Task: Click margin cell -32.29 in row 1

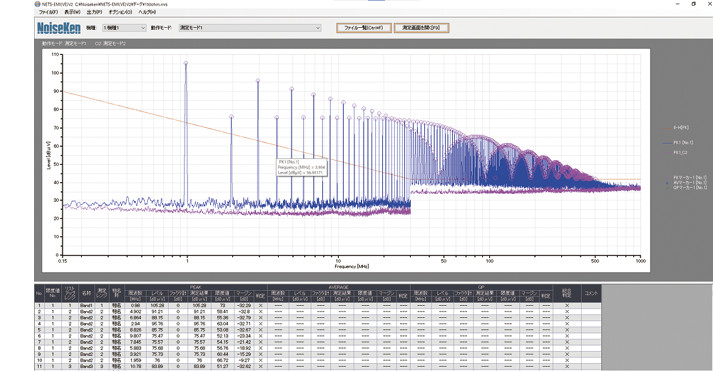Action: click(x=244, y=306)
